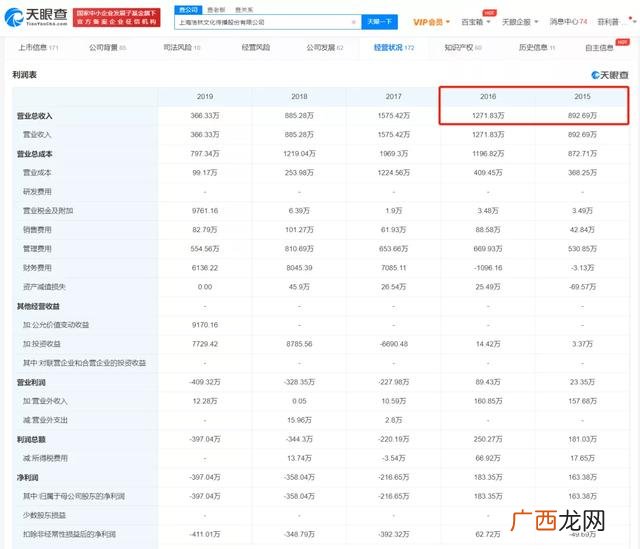Click 2016 营业总收入 value 1271.83万
This screenshot has width=640, height=549.
point(488,116)
